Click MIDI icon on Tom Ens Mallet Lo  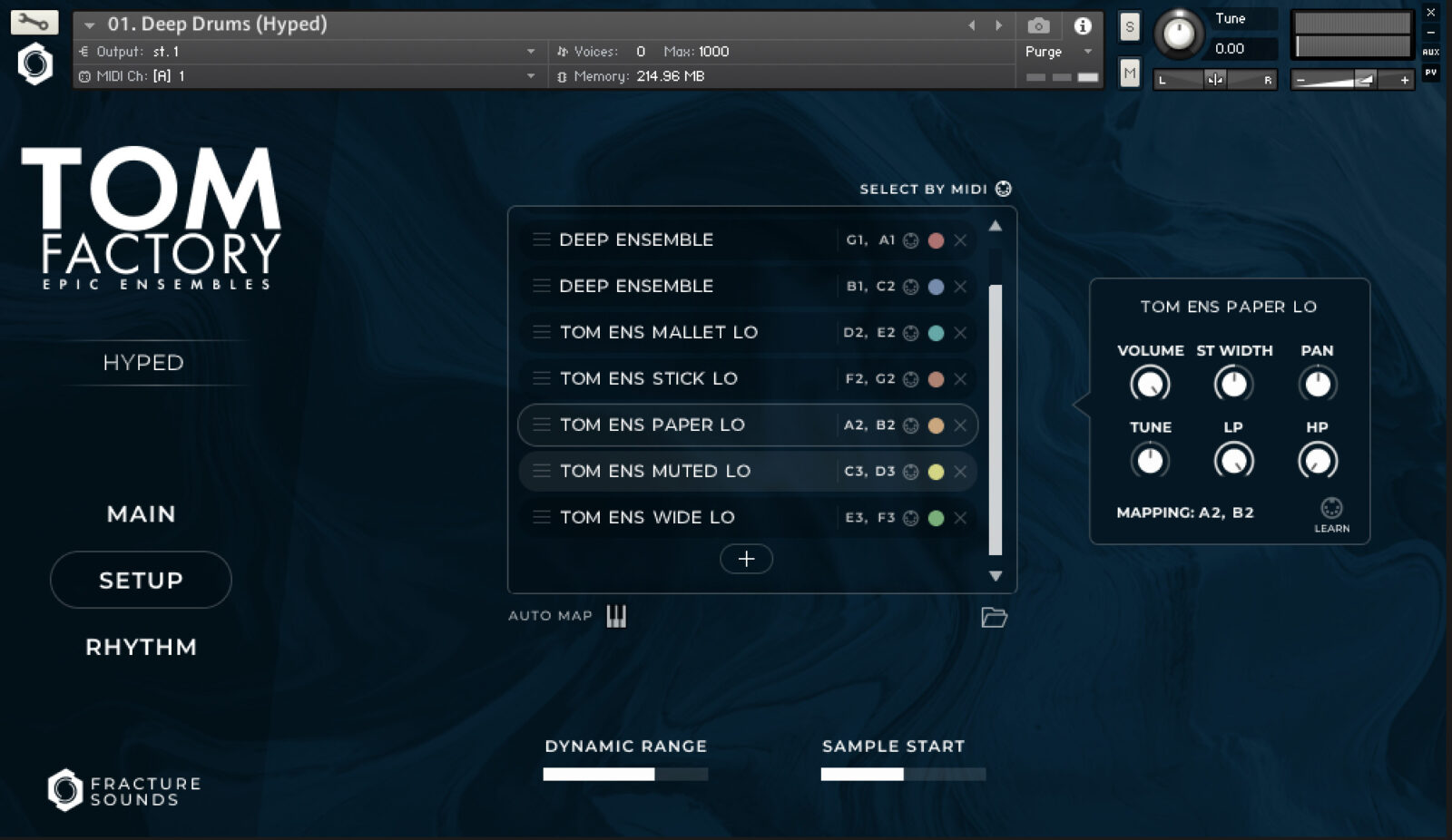[911, 333]
